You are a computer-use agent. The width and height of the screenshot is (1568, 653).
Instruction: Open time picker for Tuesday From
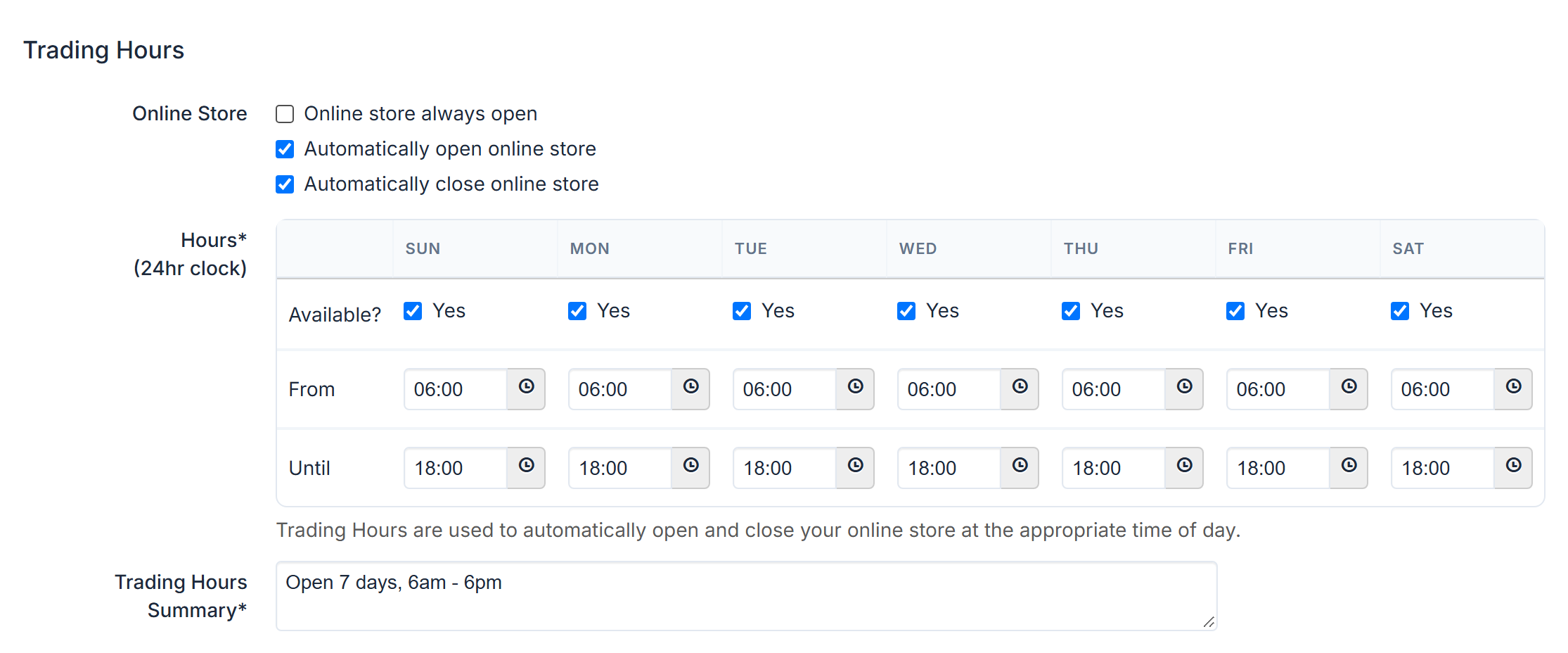855,388
